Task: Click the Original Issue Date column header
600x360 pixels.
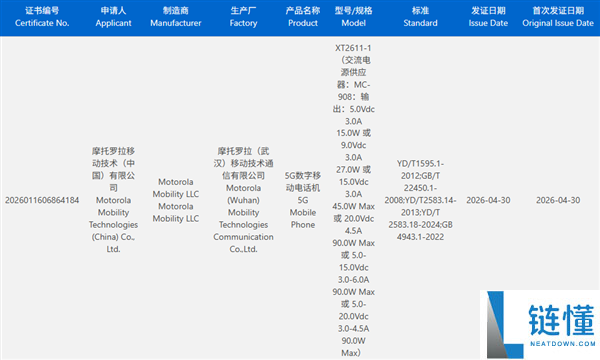Action: [558, 17]
